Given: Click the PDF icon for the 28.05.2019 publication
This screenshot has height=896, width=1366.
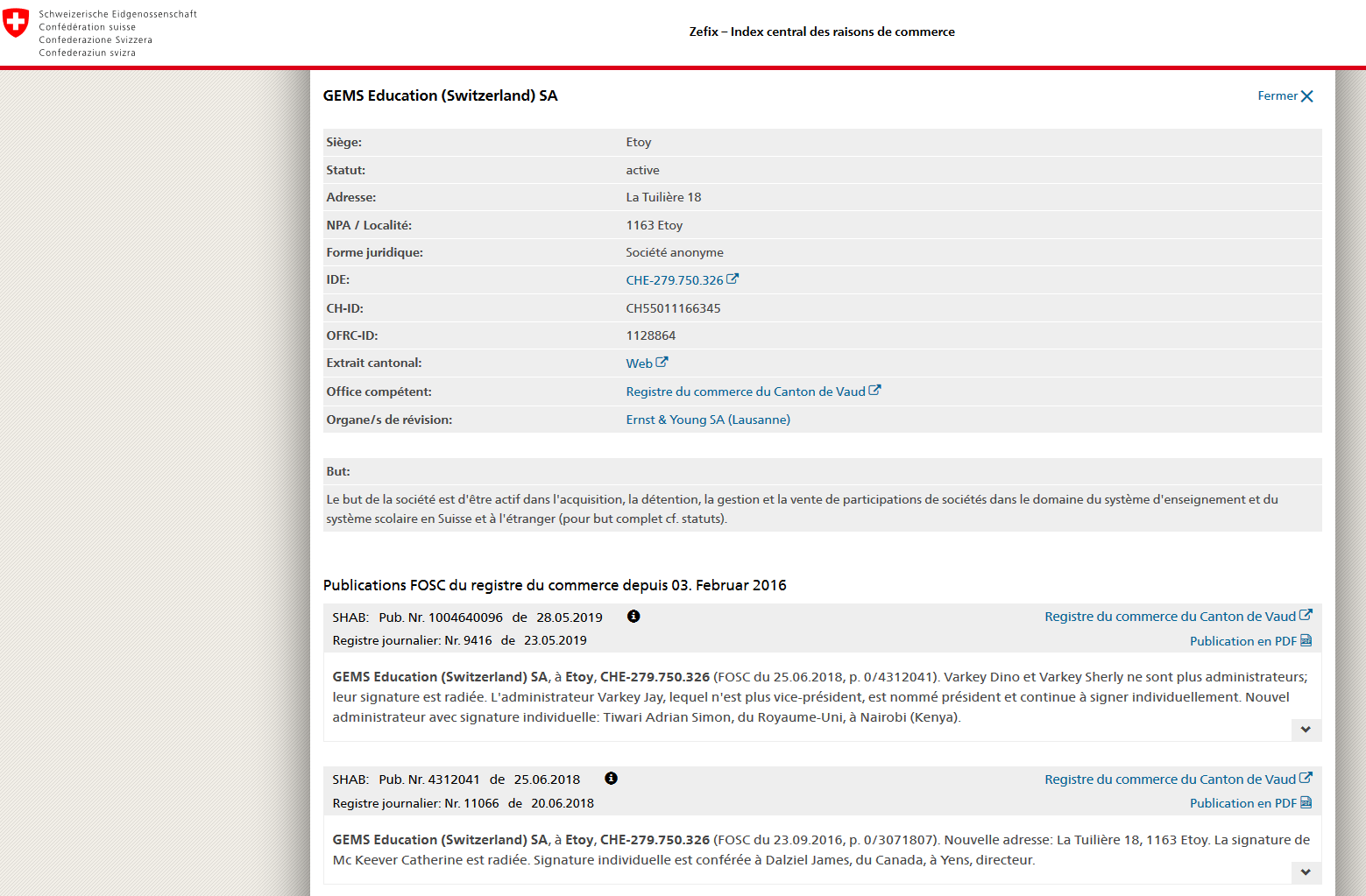Looking at the screenshot, I should (1306, 641).
